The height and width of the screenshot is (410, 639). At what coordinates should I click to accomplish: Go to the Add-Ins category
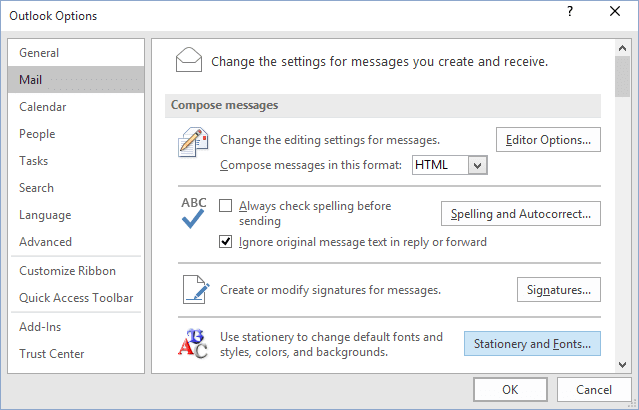point(76,327)
